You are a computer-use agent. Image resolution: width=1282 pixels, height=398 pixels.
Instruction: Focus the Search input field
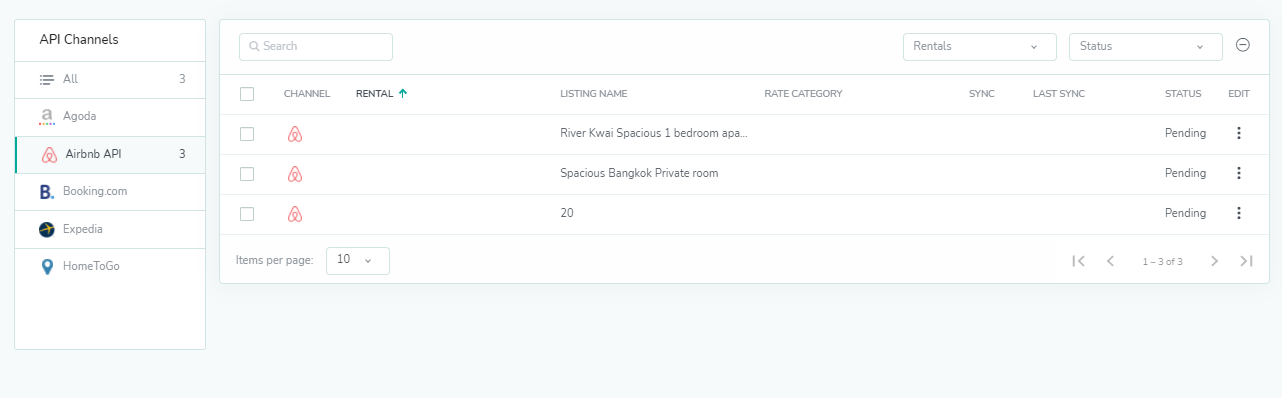(316, 47)
